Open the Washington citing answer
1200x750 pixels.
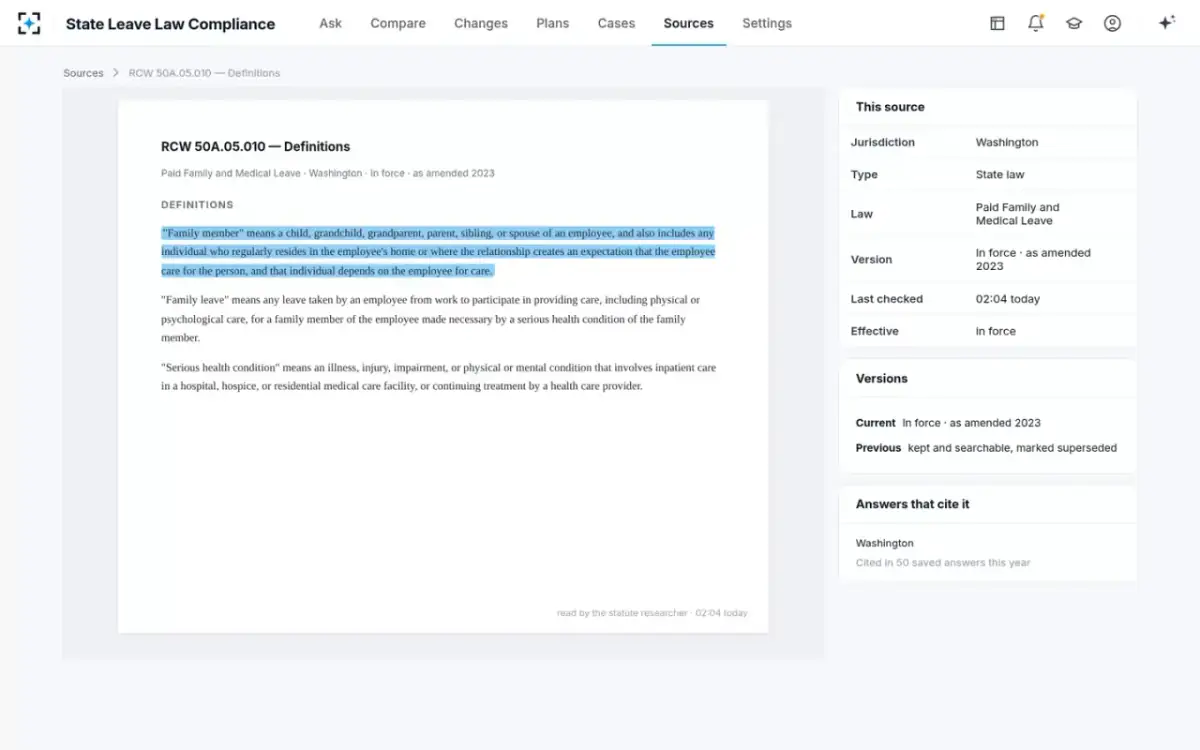click(885, 543)
